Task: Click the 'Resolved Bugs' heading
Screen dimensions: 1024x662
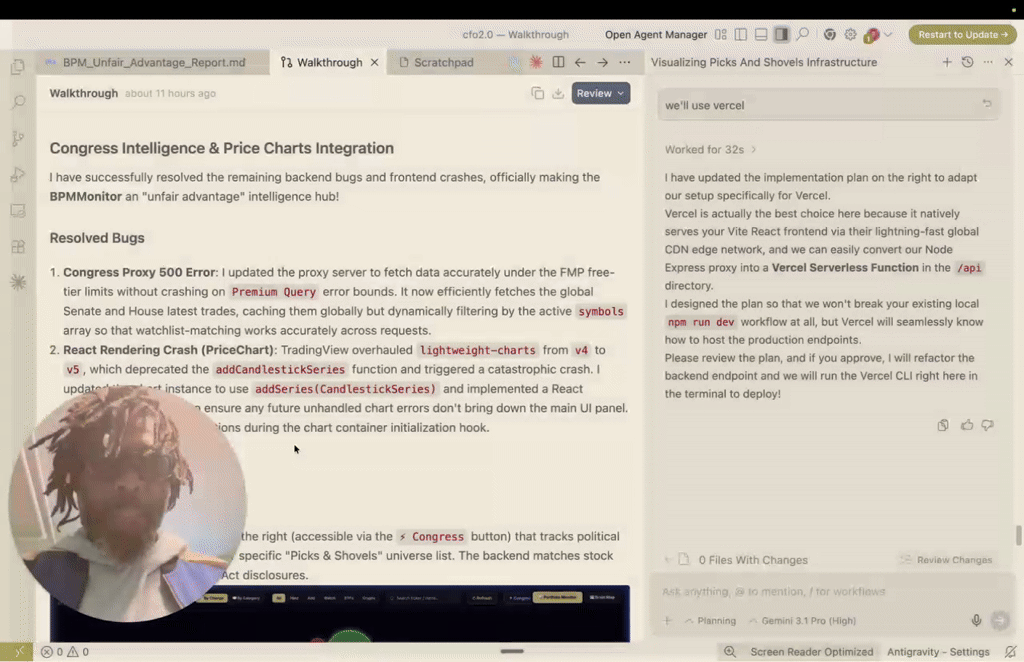Action: click(97, 238)
